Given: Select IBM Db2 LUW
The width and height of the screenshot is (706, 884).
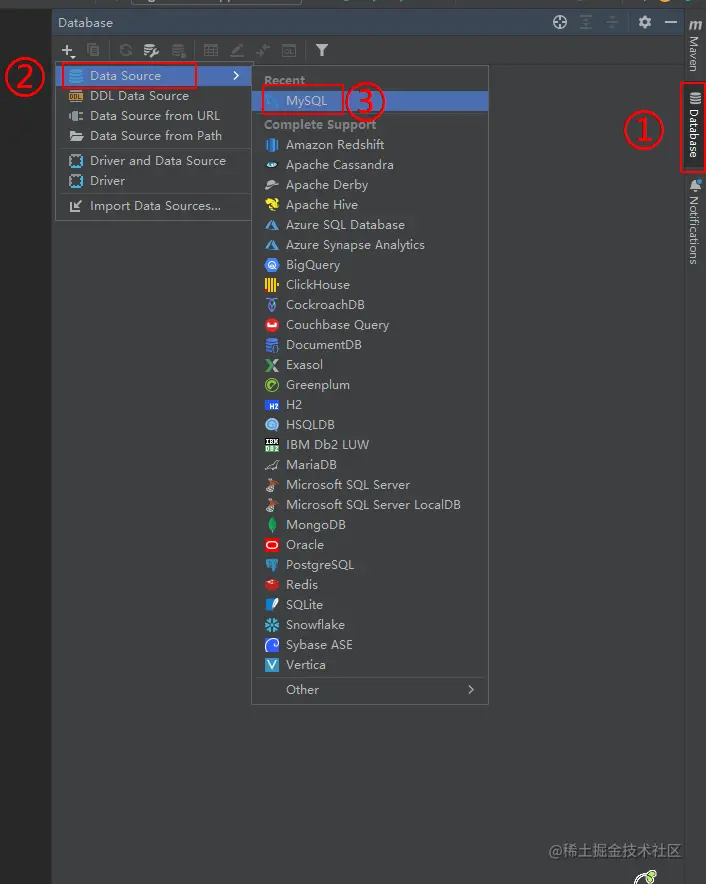Looking at the screenshot, I should tap(370, 445).
